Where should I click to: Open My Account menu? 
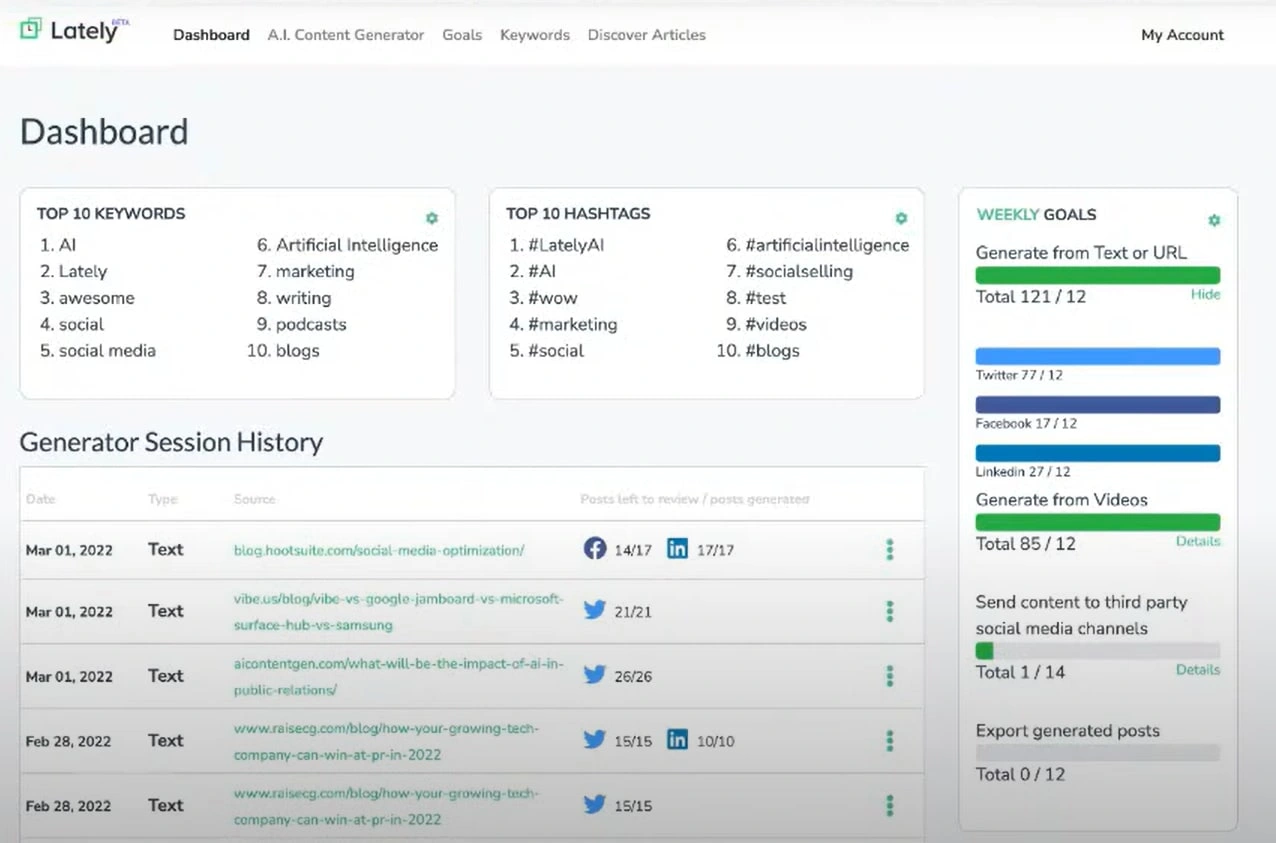(1182, 35)
